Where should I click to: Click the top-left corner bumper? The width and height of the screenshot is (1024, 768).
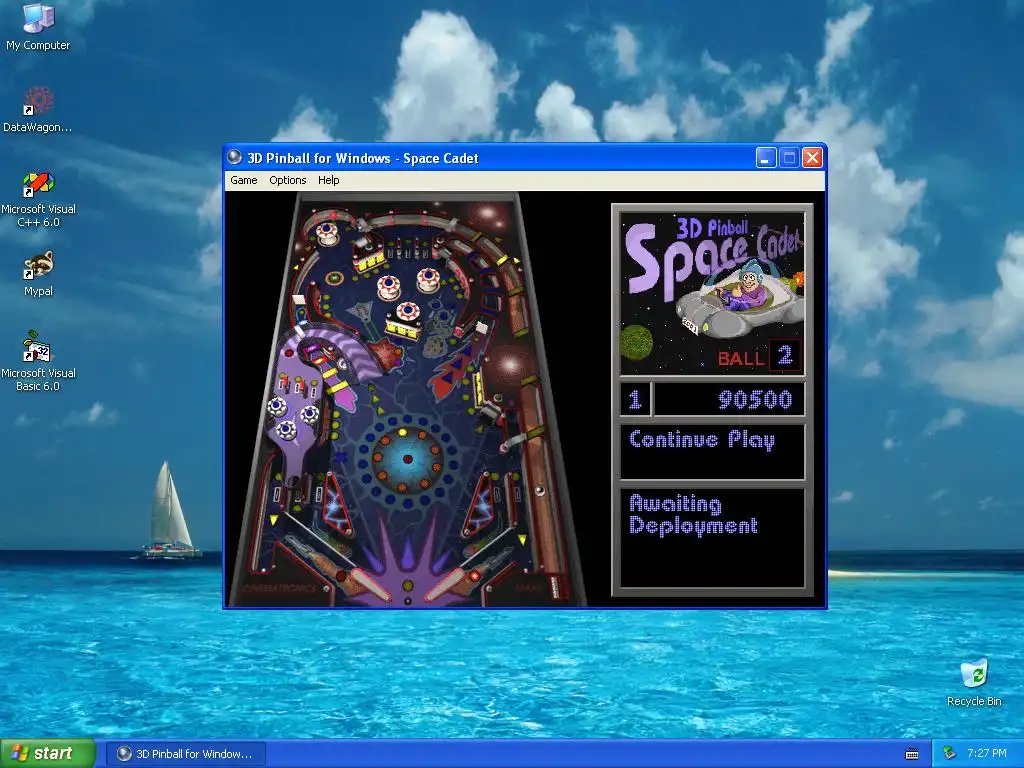327,232
